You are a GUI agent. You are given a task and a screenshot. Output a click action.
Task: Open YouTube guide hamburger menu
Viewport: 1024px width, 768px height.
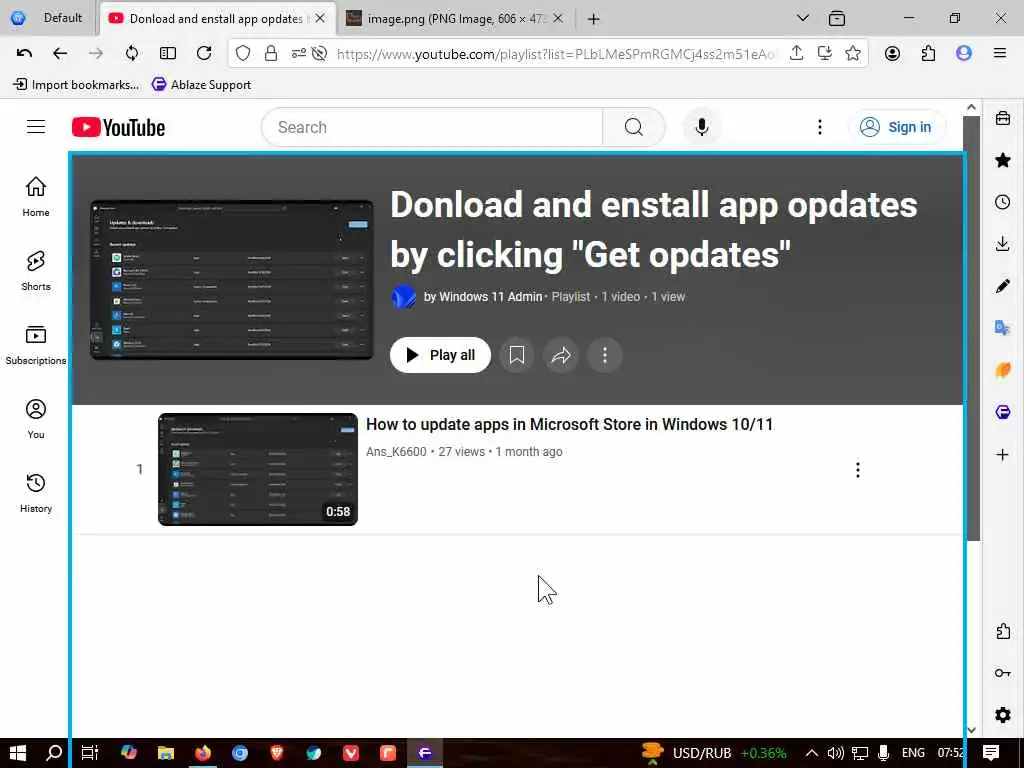coord(36,127)
